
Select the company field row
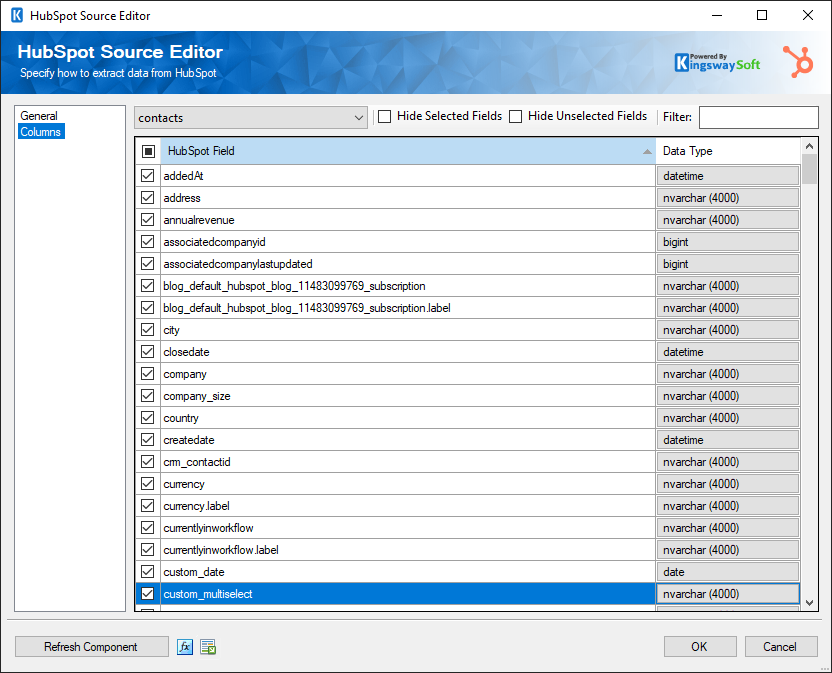click(408, 374)
